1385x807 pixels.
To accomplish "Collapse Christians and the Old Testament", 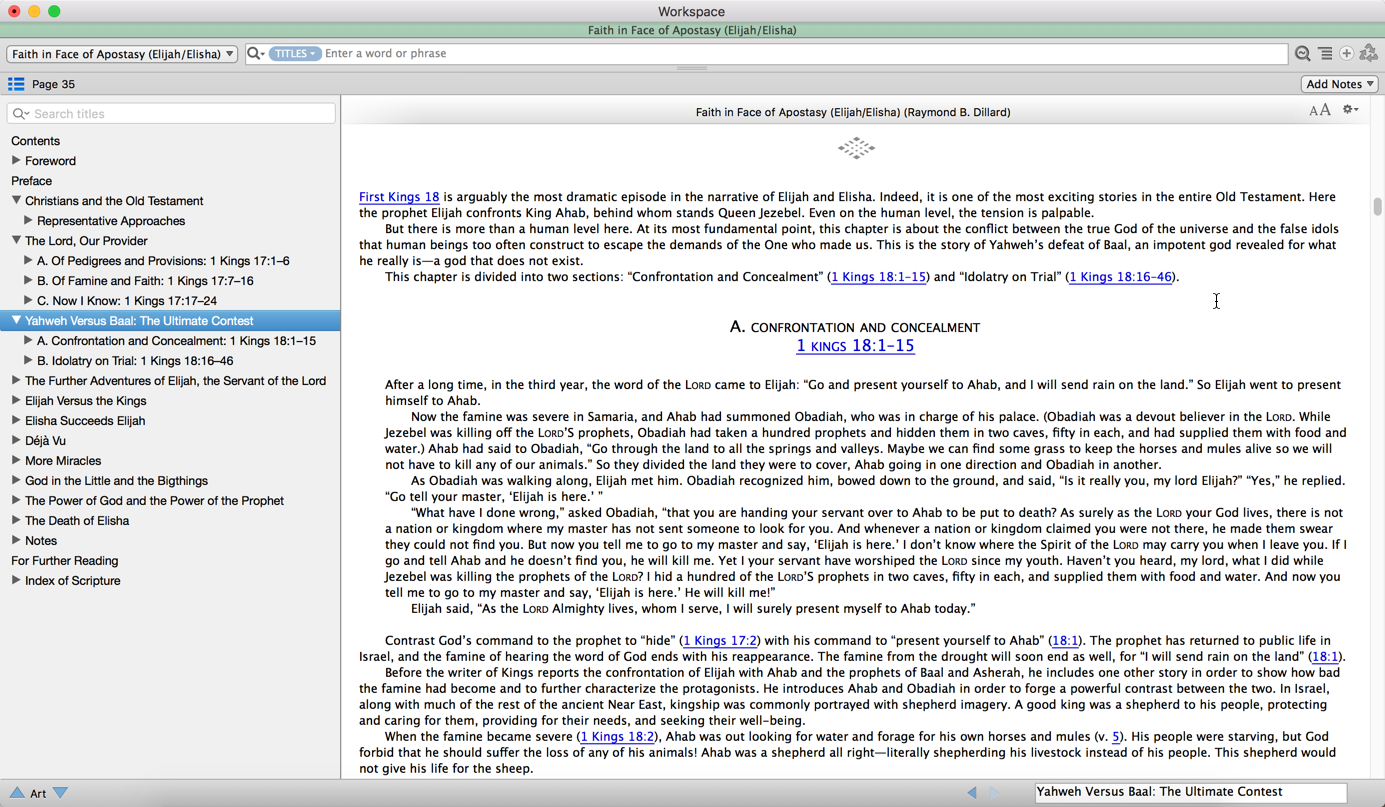I will tap(16, 200).
